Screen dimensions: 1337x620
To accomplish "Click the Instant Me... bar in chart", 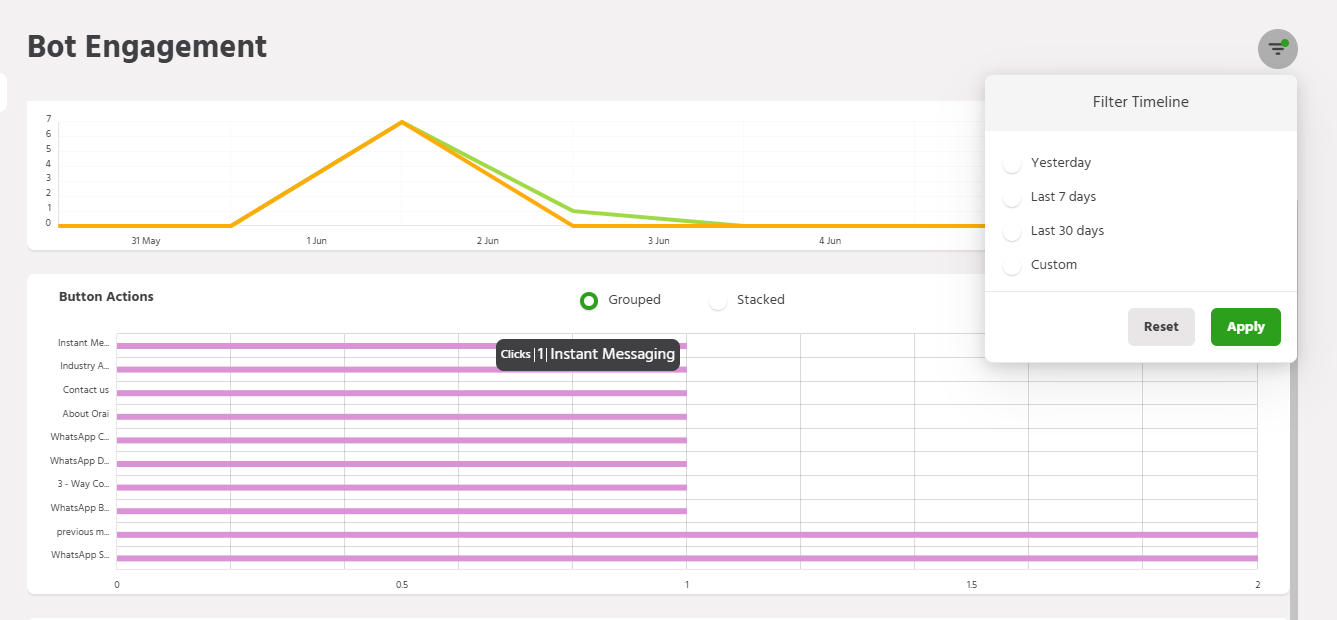I will coord(300,346).
